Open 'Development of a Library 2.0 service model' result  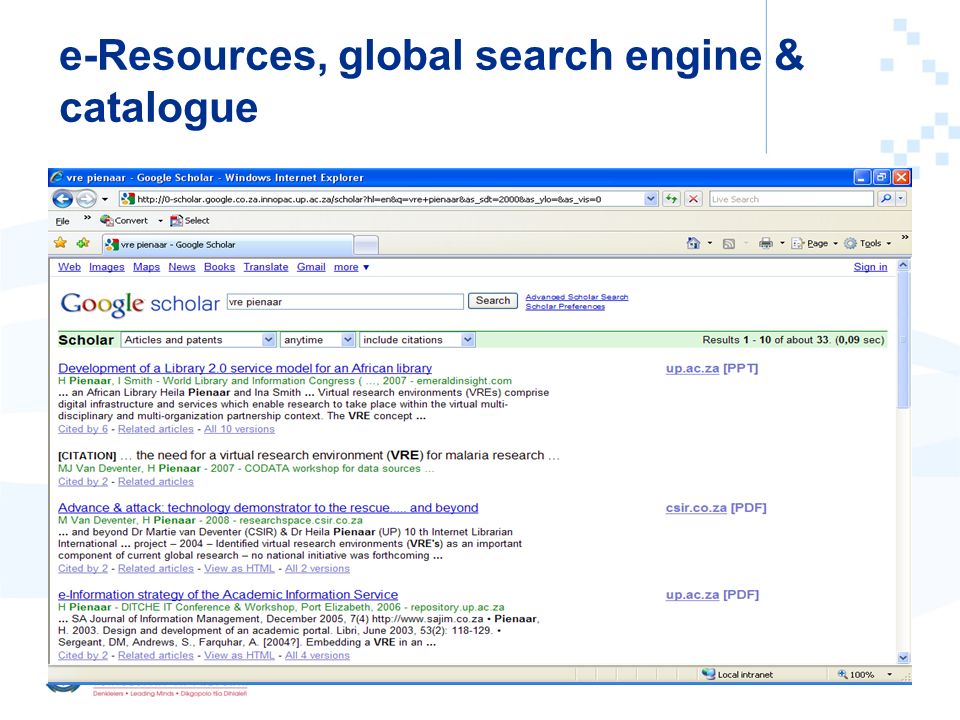pyautogui.click(x=245, y=369)
